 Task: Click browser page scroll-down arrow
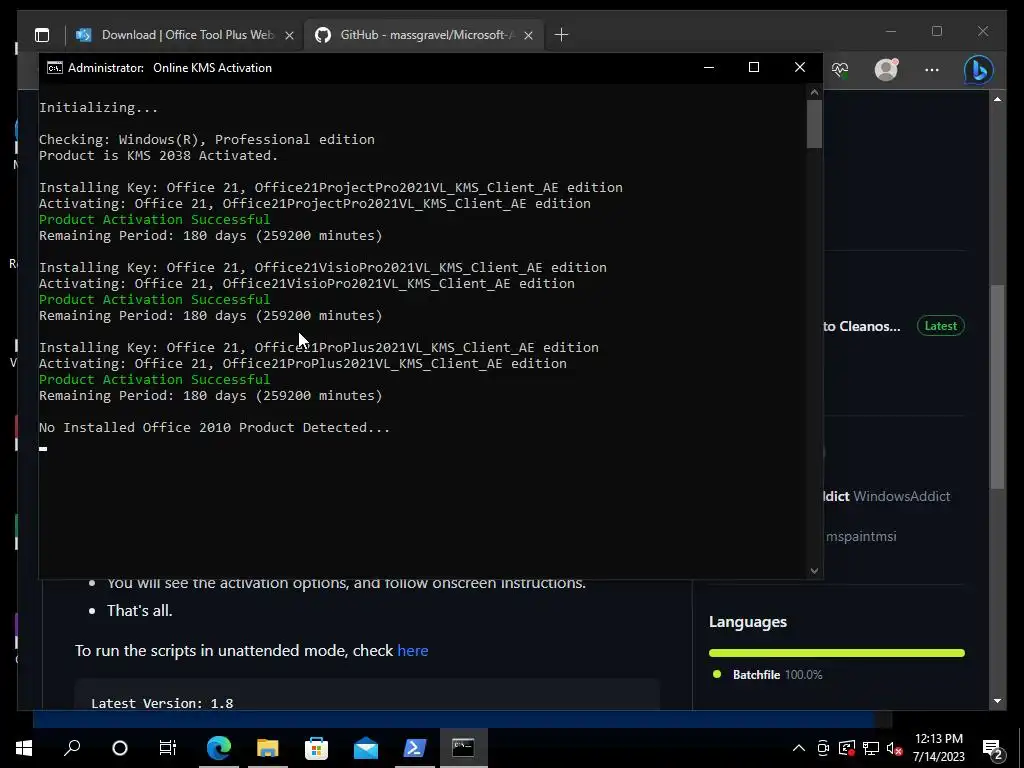point(997,701)
